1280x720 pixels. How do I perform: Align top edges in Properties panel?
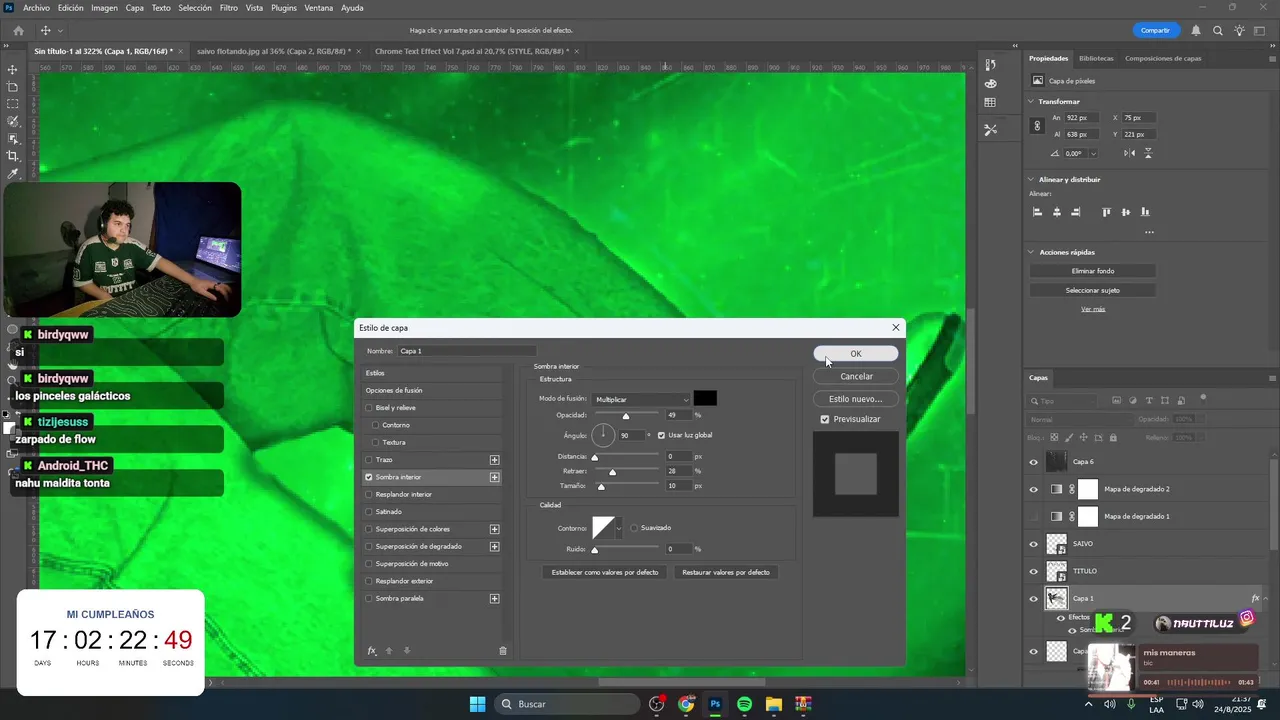coord(1106,212)
